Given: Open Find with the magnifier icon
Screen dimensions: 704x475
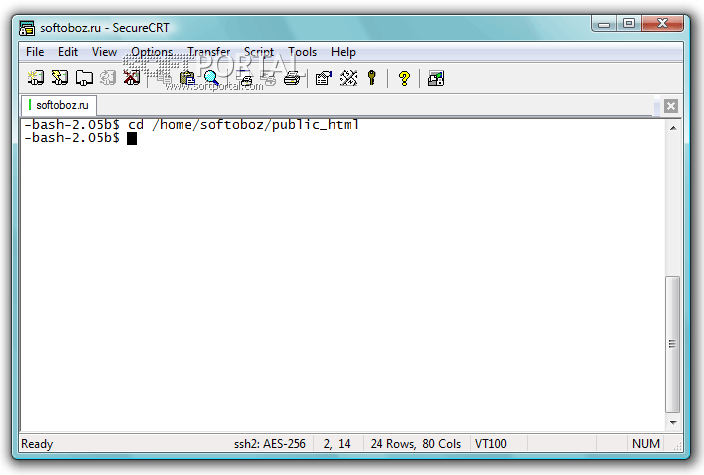Looking at the screenshot, I should coord(211,78).
